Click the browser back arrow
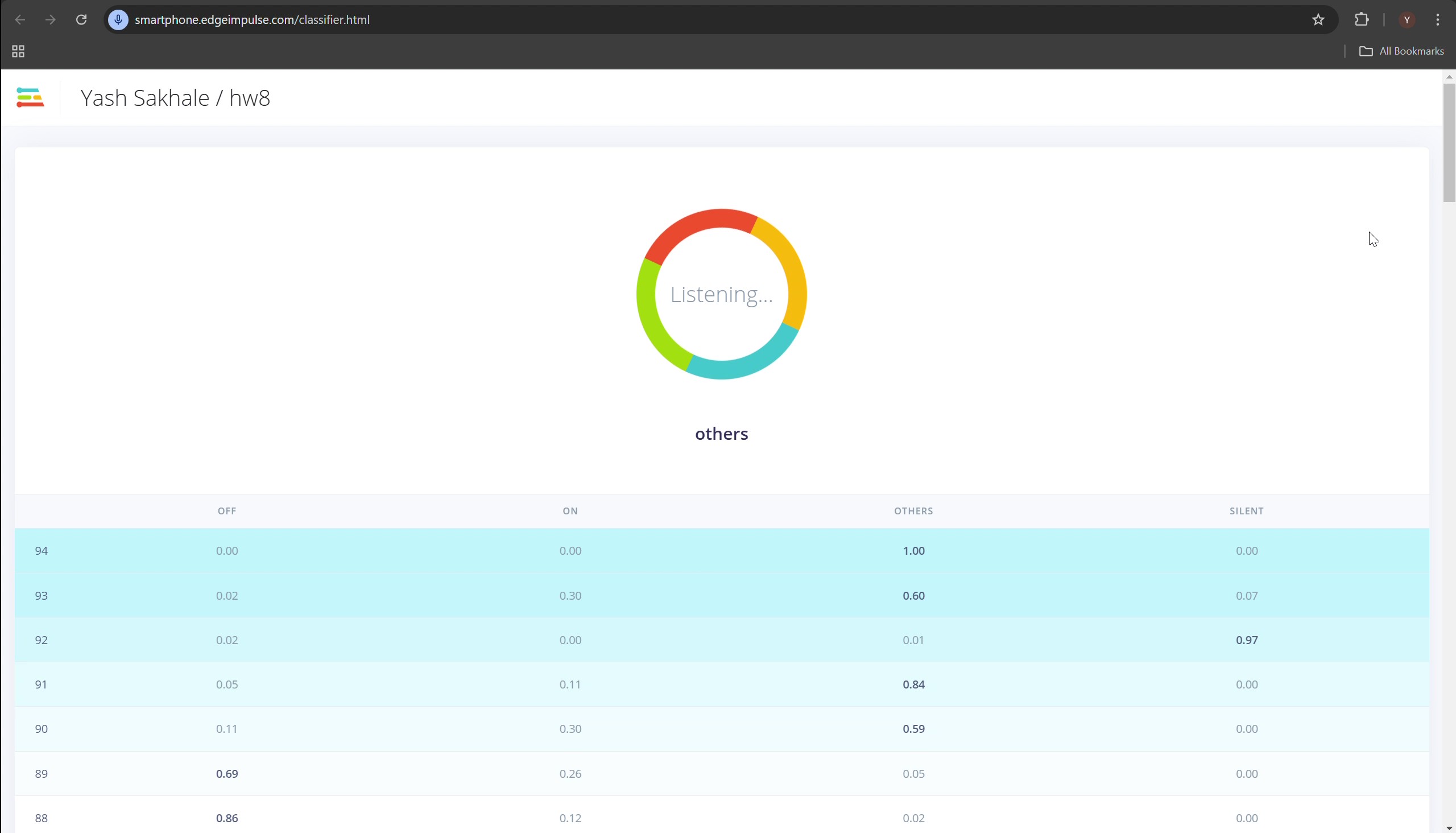Image resolution: width=1456 pixels, height=833 pixels. click(x=20, y=20)
